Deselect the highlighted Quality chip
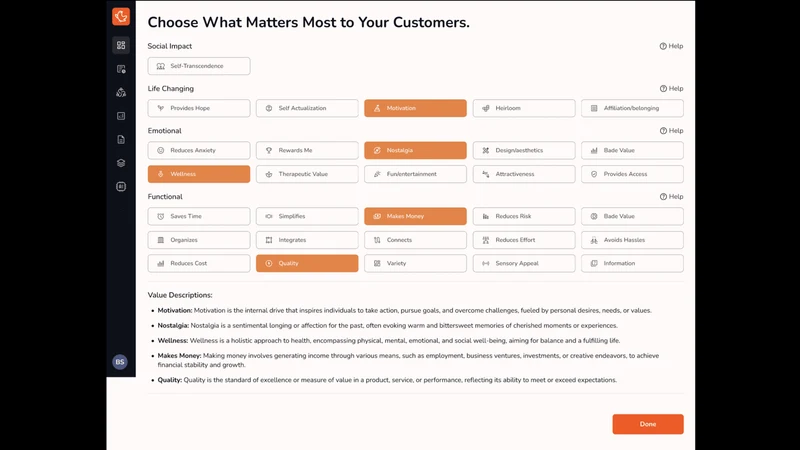This screenshot has height=450, width=800. pos(307,263)
